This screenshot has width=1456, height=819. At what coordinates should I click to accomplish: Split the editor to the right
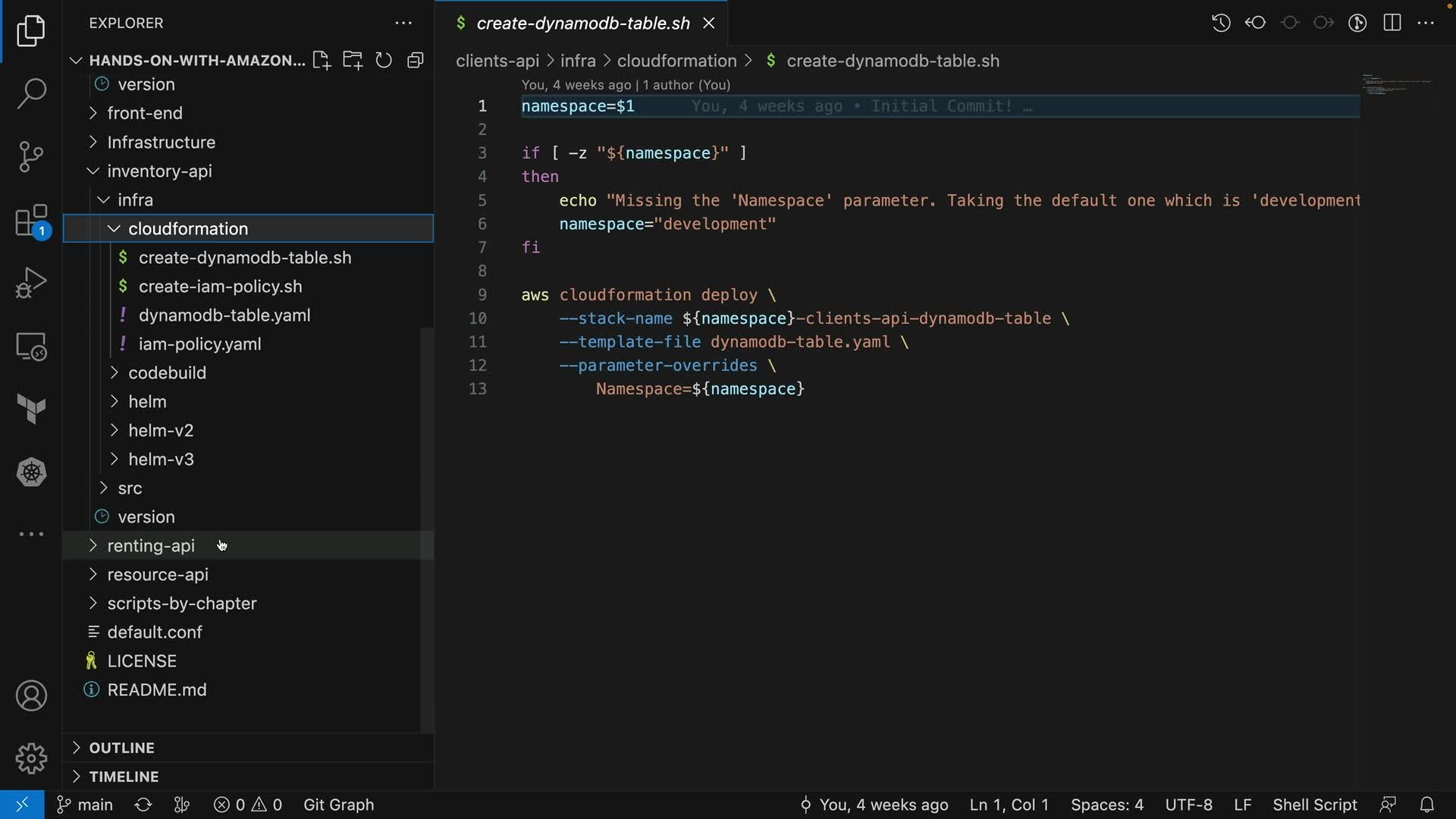1392,23
